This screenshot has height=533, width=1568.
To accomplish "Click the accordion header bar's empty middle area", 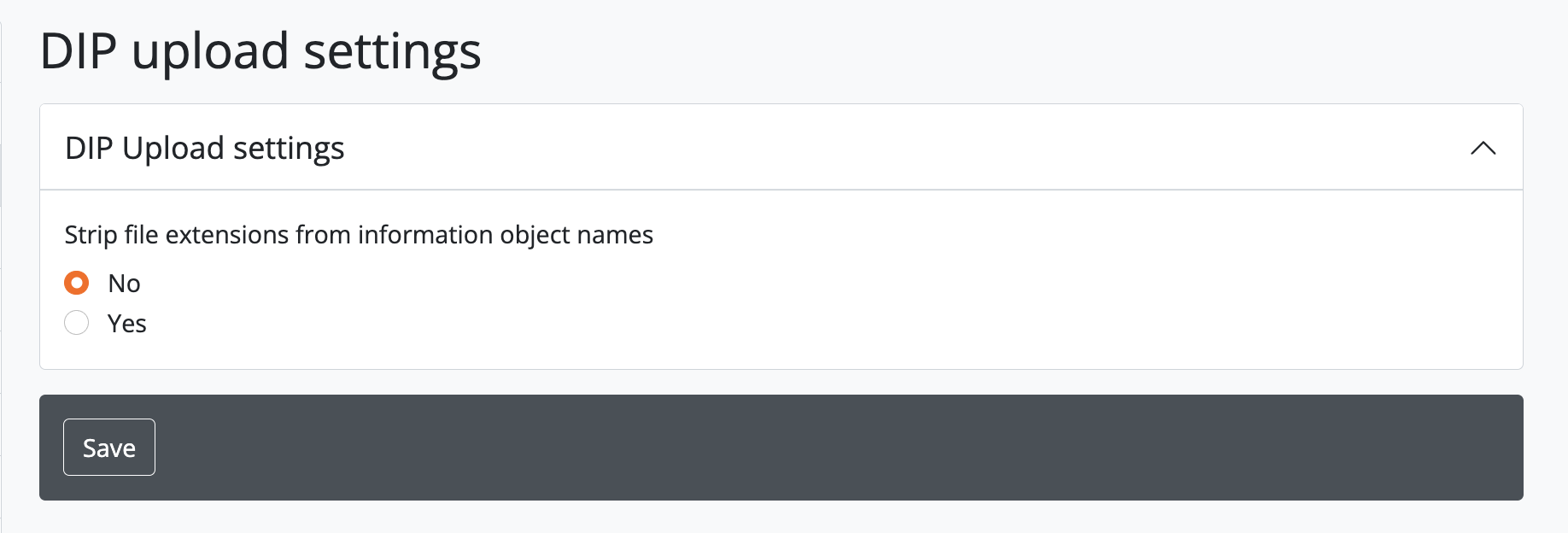I will (854, 148).
